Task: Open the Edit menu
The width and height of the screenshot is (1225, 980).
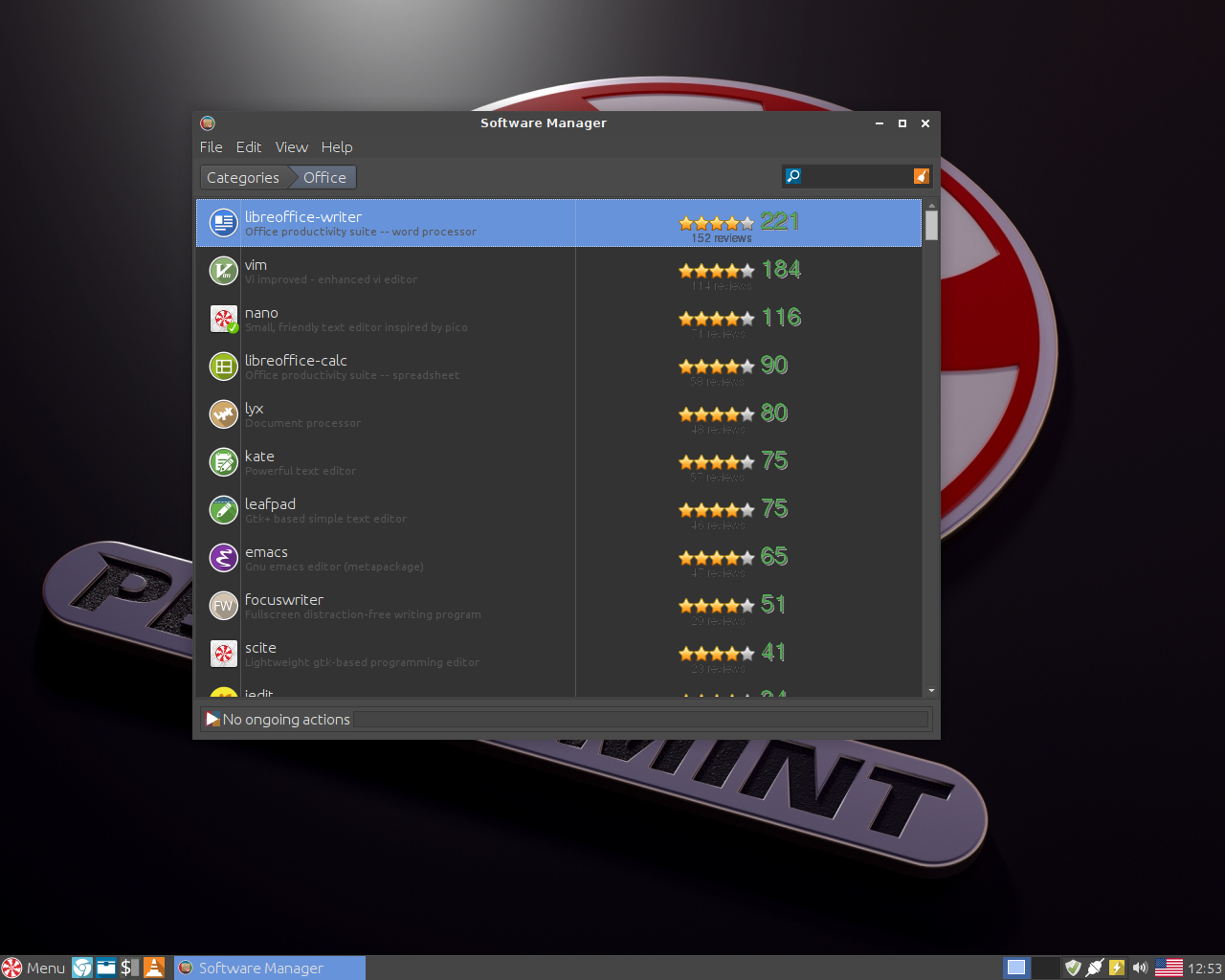Action: (x=249, y=147)
